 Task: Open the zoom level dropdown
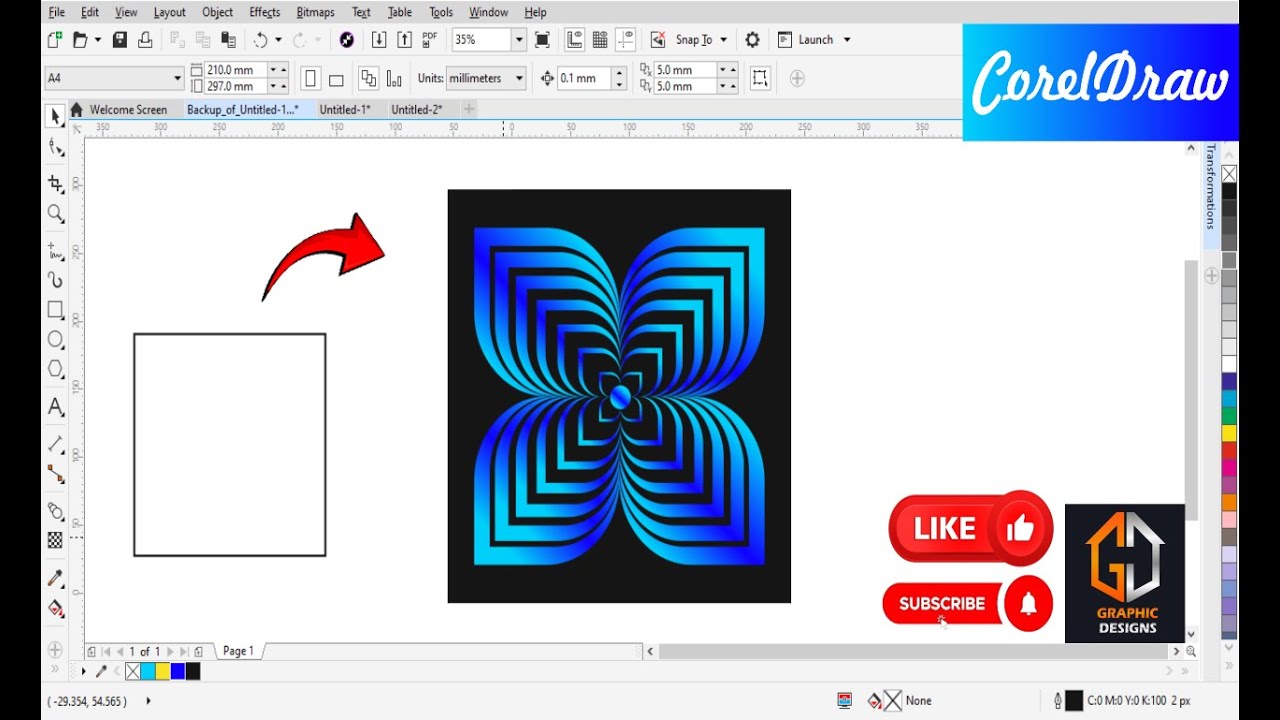tap(518, 40)
